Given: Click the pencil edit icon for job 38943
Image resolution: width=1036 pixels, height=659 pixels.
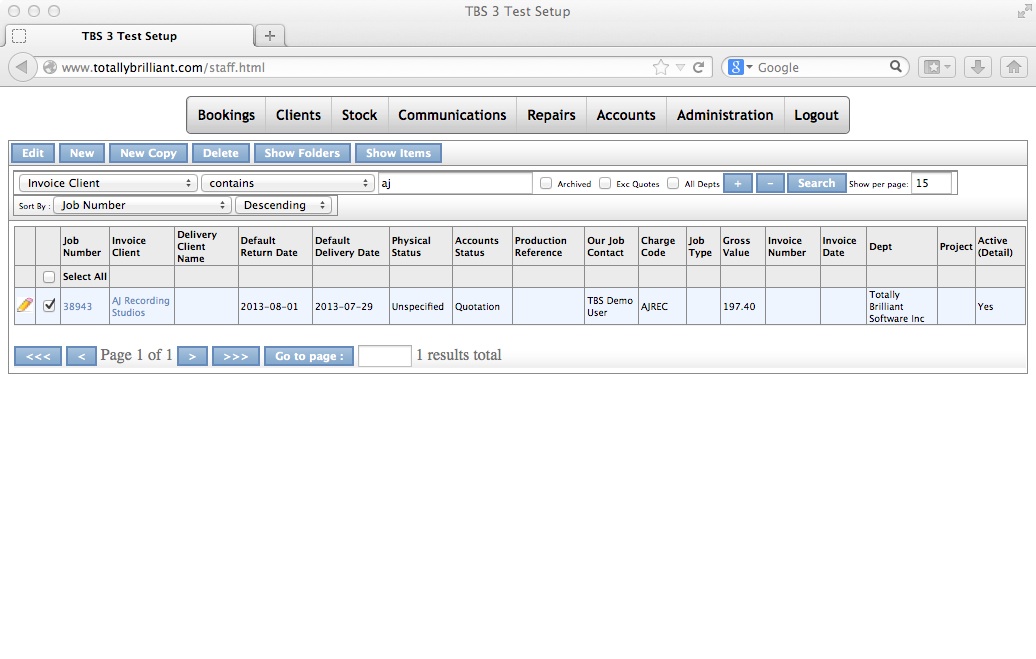Looking at the screenshot, I should tap(24, 305).
